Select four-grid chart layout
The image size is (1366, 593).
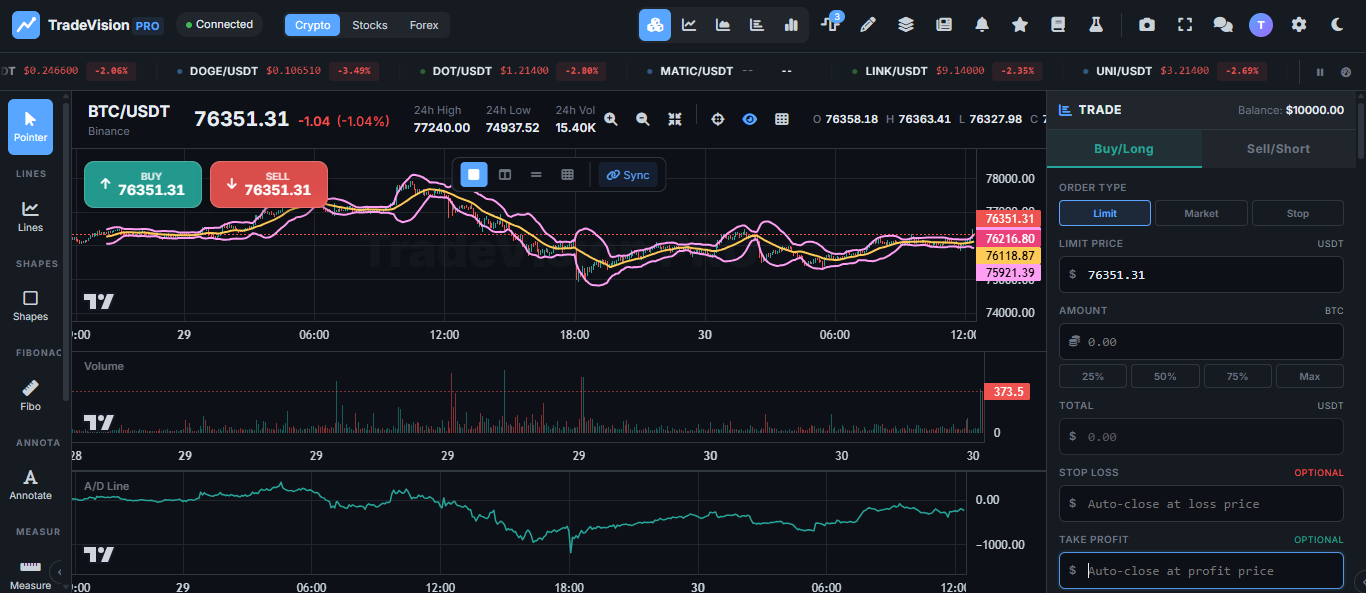(x=567, y=174)
